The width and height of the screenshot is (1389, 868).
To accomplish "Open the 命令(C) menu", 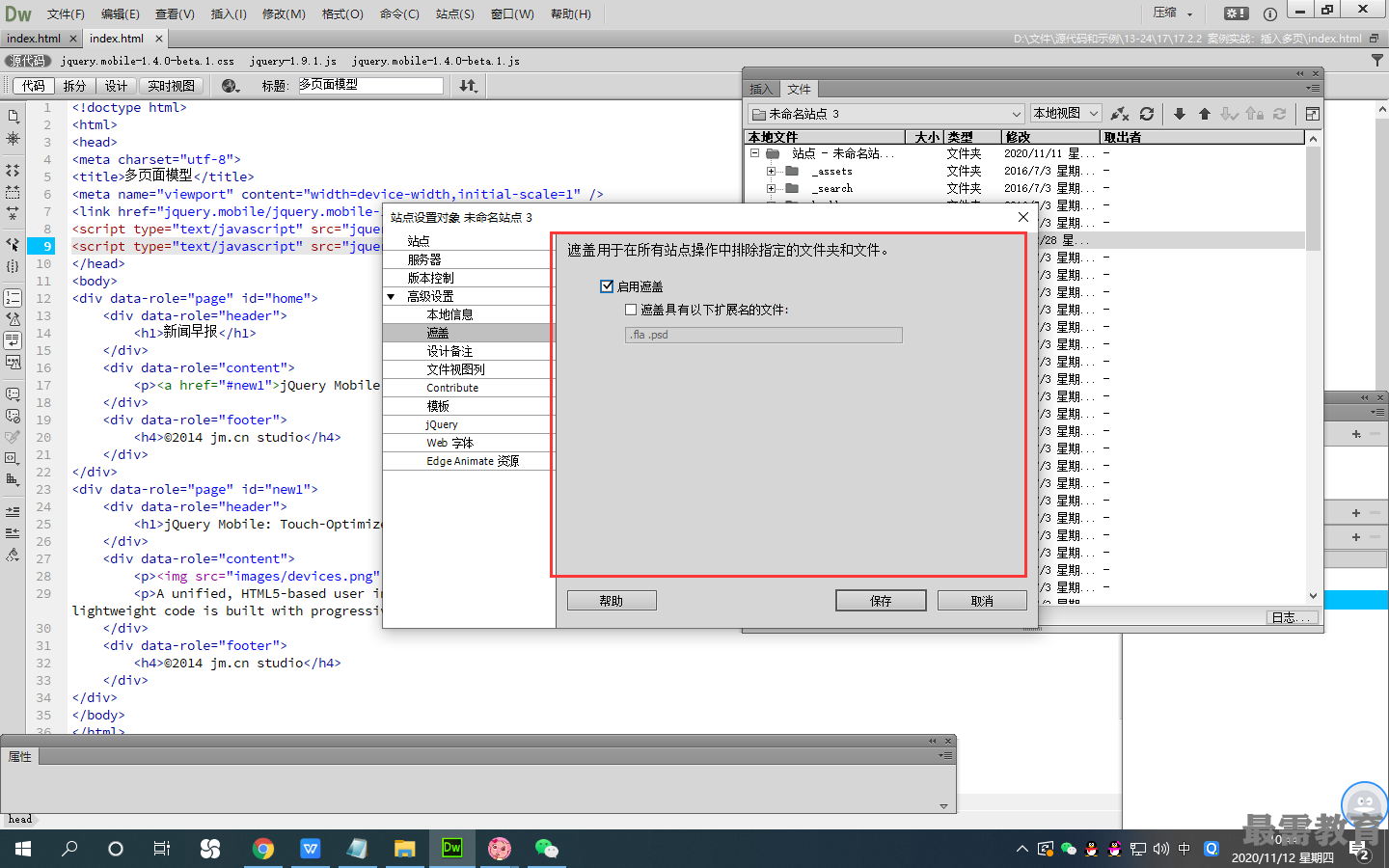I will pos(399,14).
